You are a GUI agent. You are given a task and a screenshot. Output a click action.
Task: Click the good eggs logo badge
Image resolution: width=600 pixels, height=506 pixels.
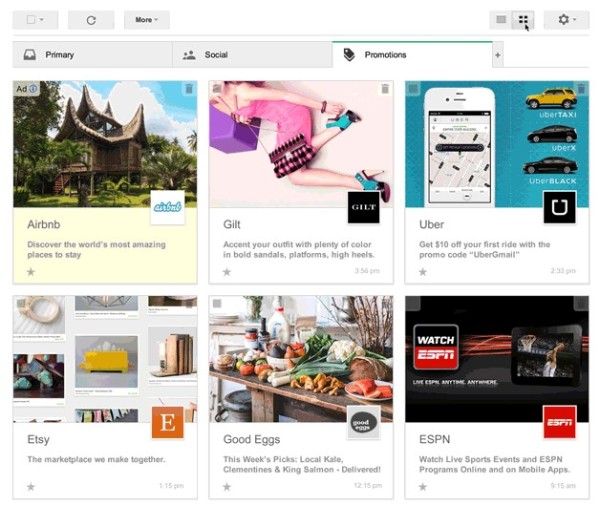(x=364, y=422)
